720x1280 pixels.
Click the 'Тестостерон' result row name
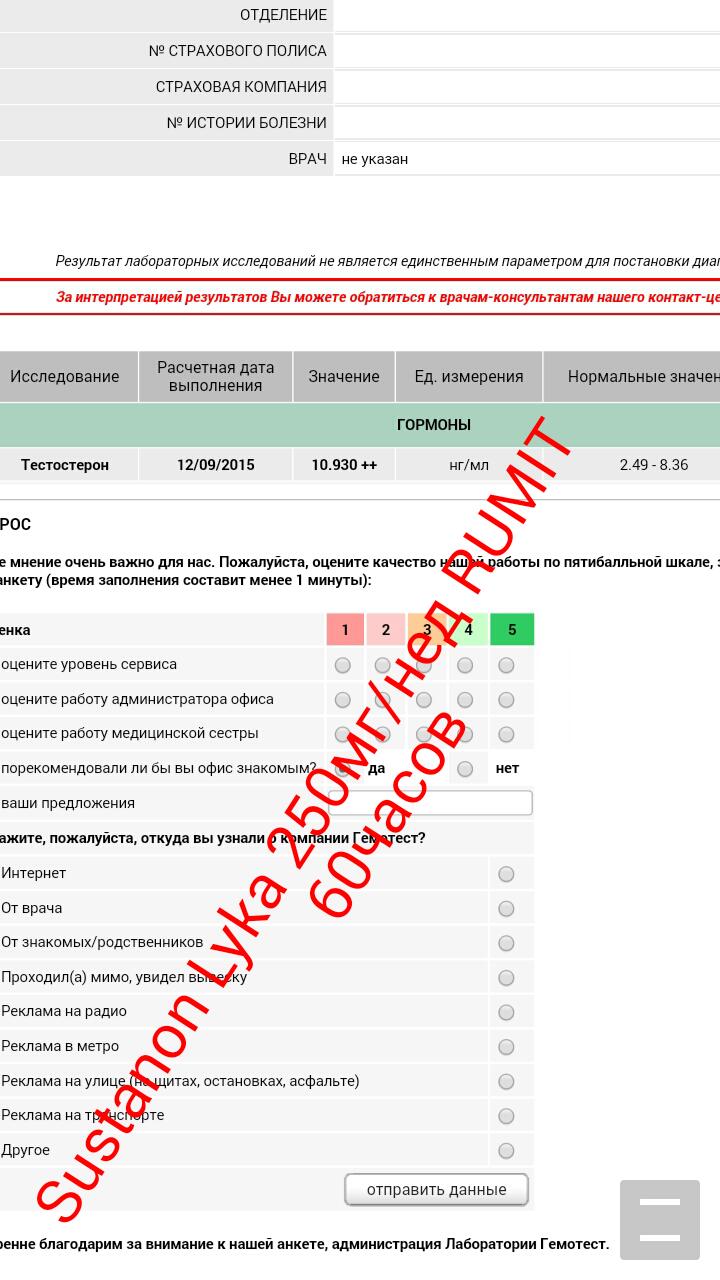click(65, 465)
